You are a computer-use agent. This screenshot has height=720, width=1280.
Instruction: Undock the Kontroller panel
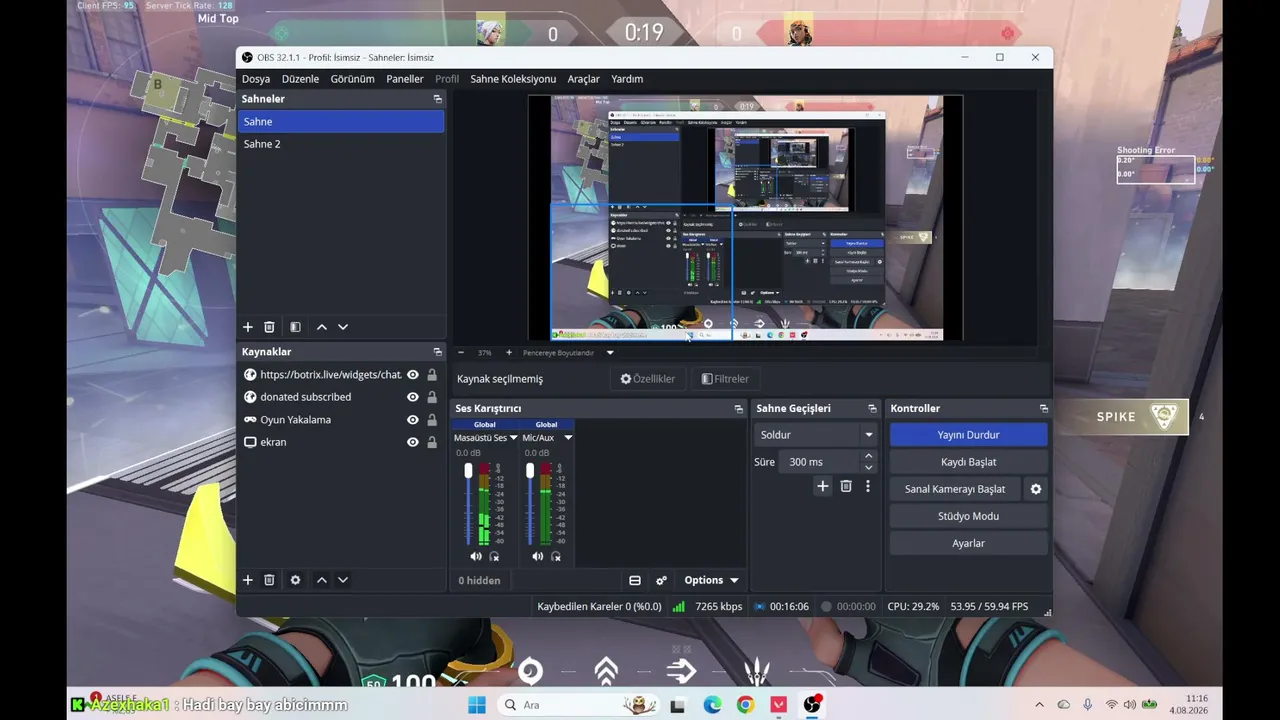(1044, 409)
